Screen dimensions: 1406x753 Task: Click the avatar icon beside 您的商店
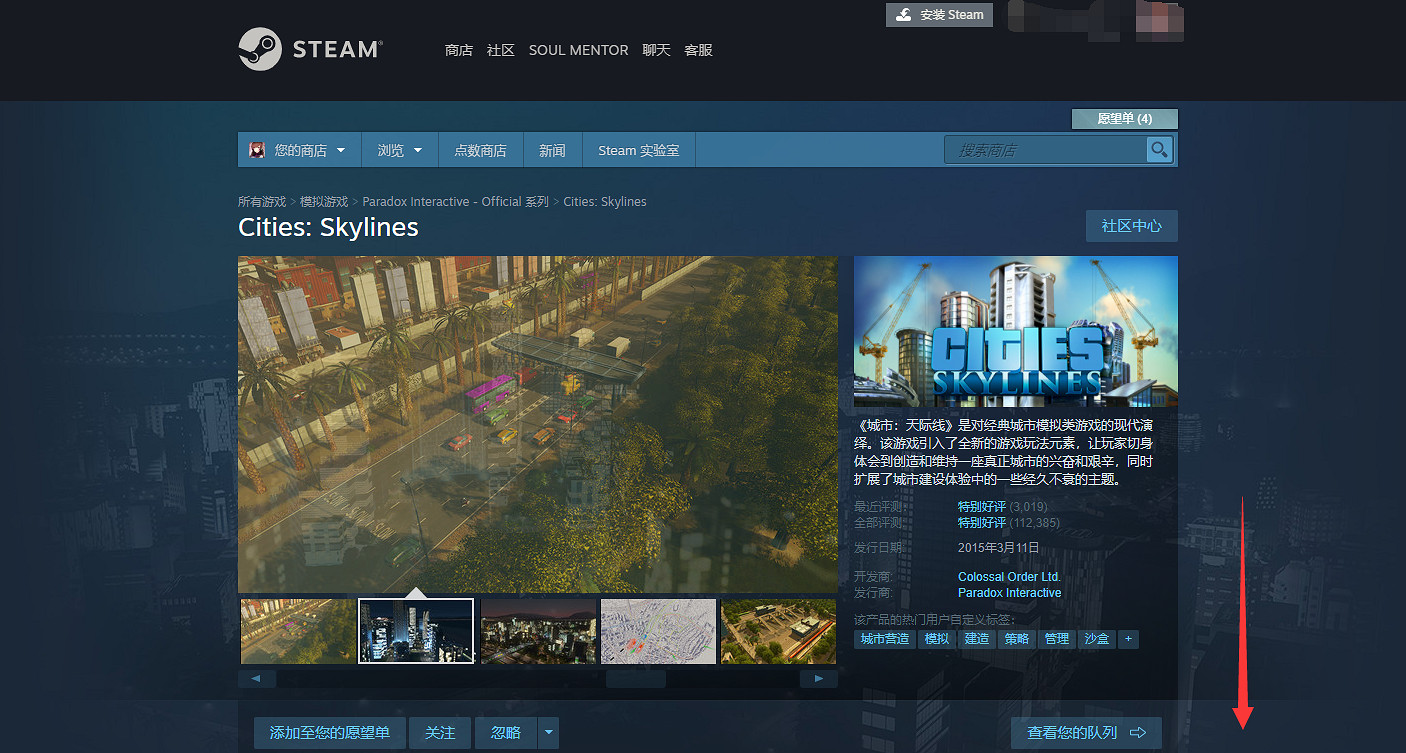coord(257,150)
